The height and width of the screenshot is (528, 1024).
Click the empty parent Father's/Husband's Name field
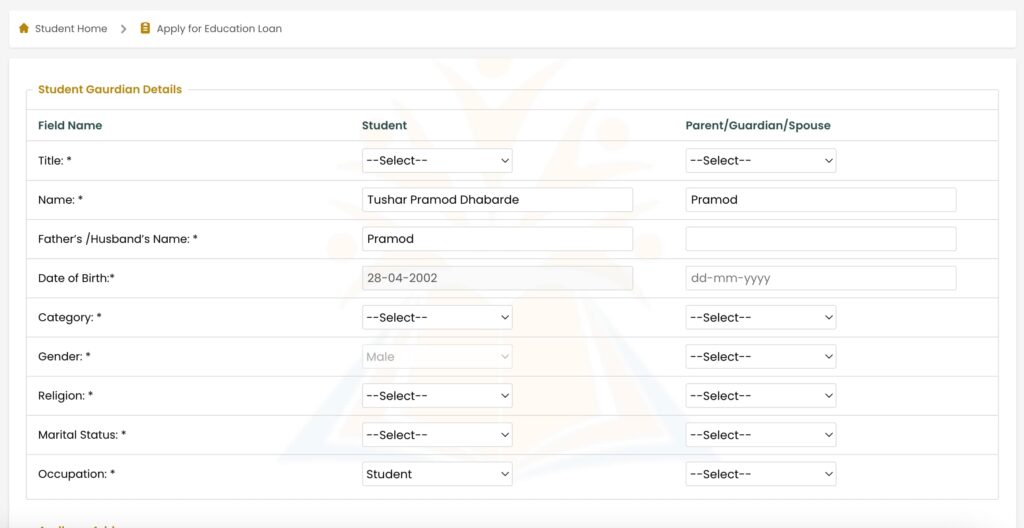pyautogui.click(x=821, y=239)
